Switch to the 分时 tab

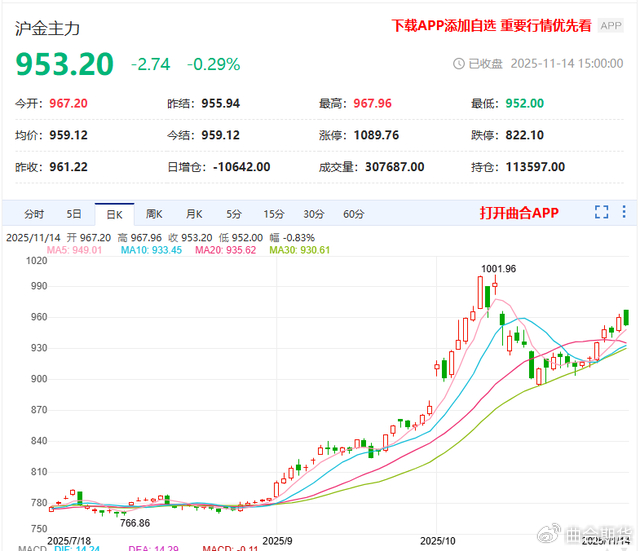34,214
